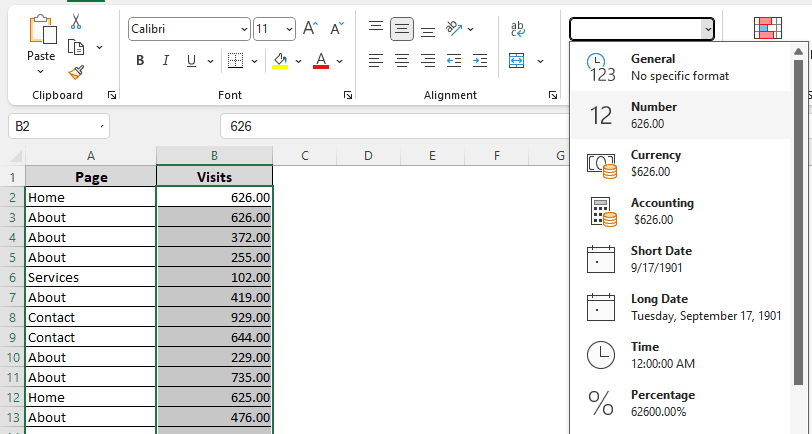
Task: Select the Format Painter brush icon
Action: (76, 73)
